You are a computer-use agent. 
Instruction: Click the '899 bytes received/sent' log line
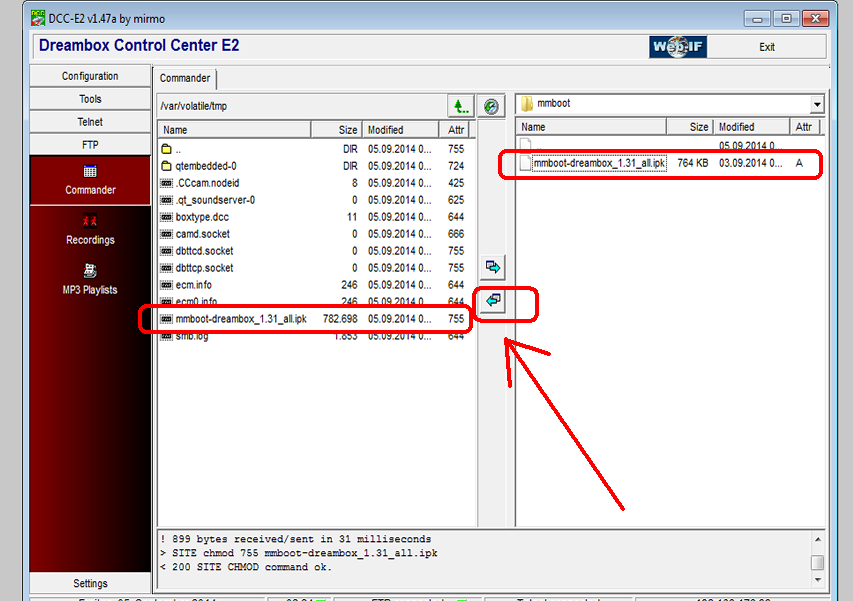[x=296, y=539]
